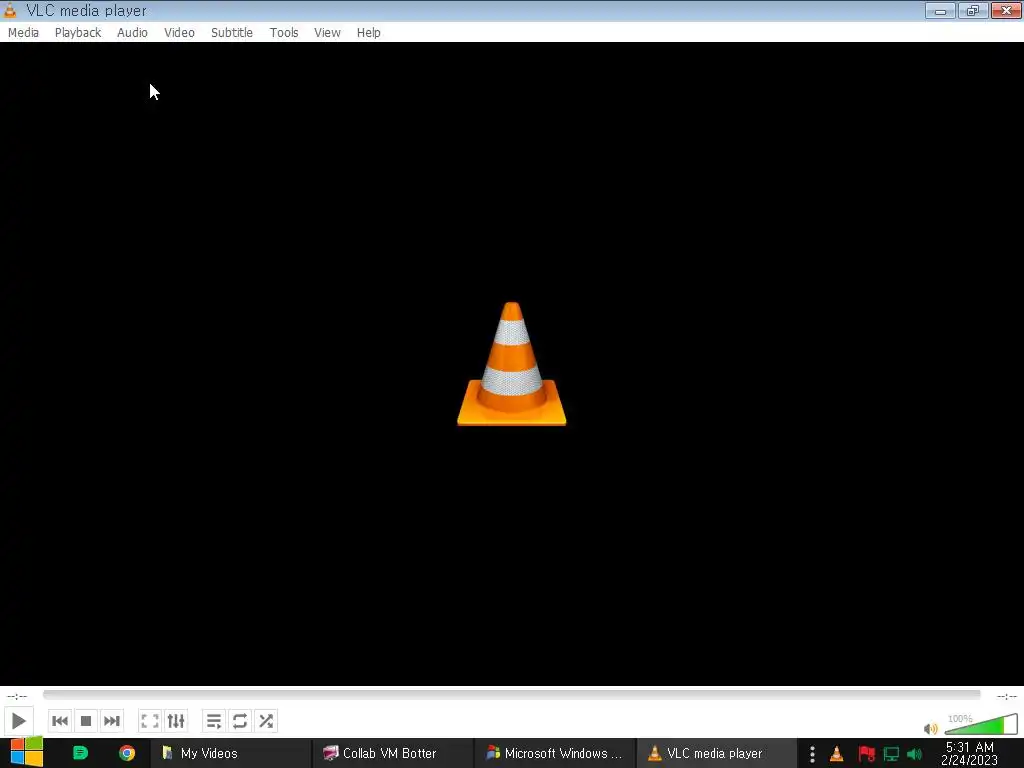Click the VLC cone logo in the video area
The image size is (1024, 768).
pos(511,364)
